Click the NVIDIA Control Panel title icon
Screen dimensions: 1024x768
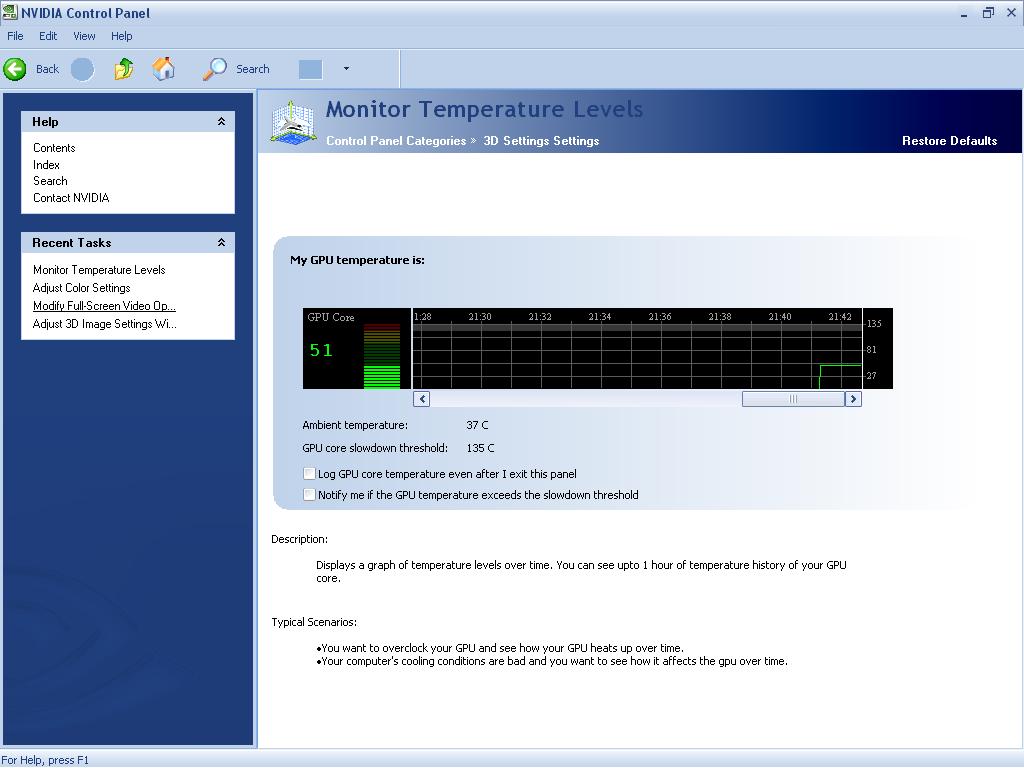(x=9, y=12)
